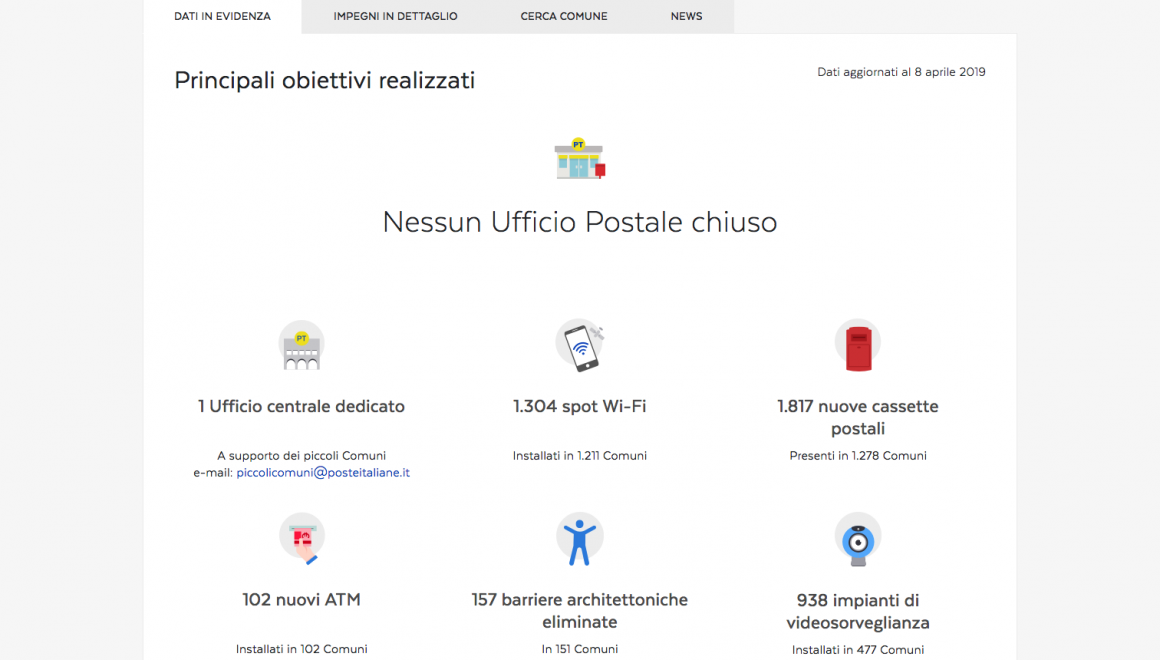
Task: Click the red mailbox icon
Action: [858, 346]
